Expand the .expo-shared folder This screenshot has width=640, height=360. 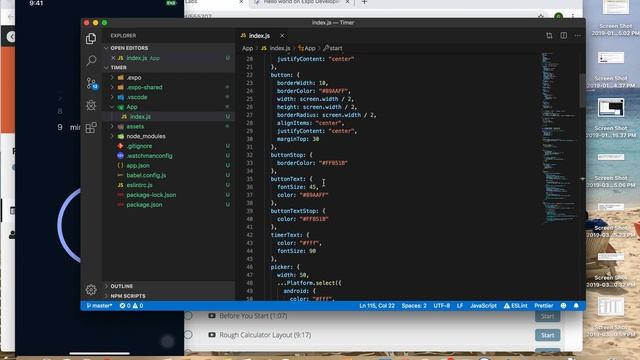(x=169, y=87)
